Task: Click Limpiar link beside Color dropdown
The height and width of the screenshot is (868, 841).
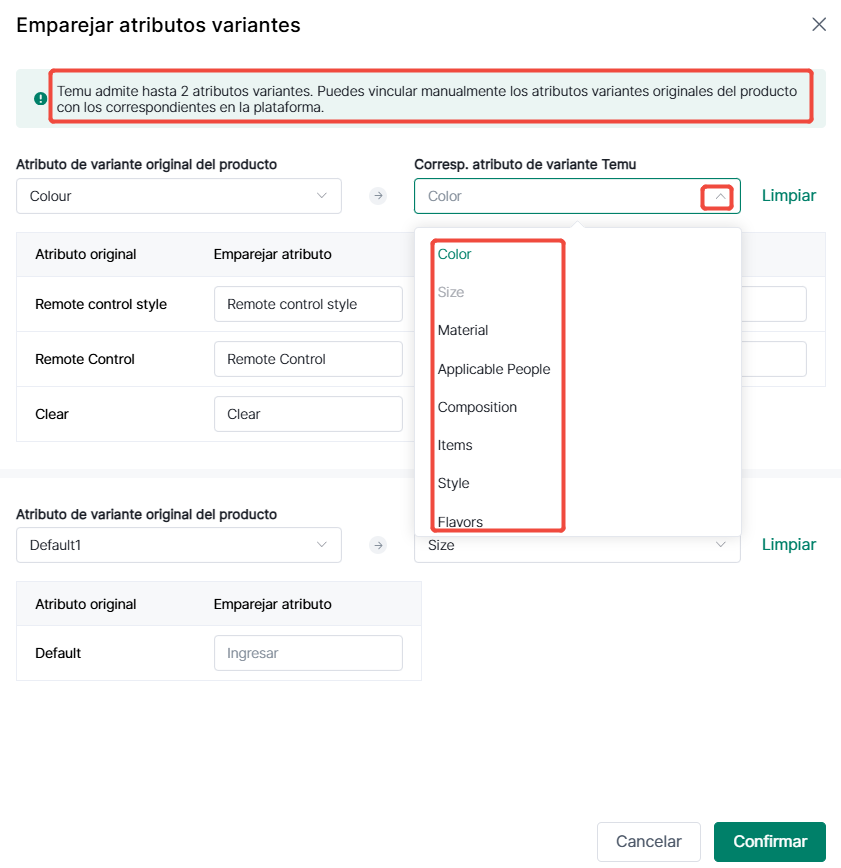Action: pyautogui.click(x=788, y=195)
